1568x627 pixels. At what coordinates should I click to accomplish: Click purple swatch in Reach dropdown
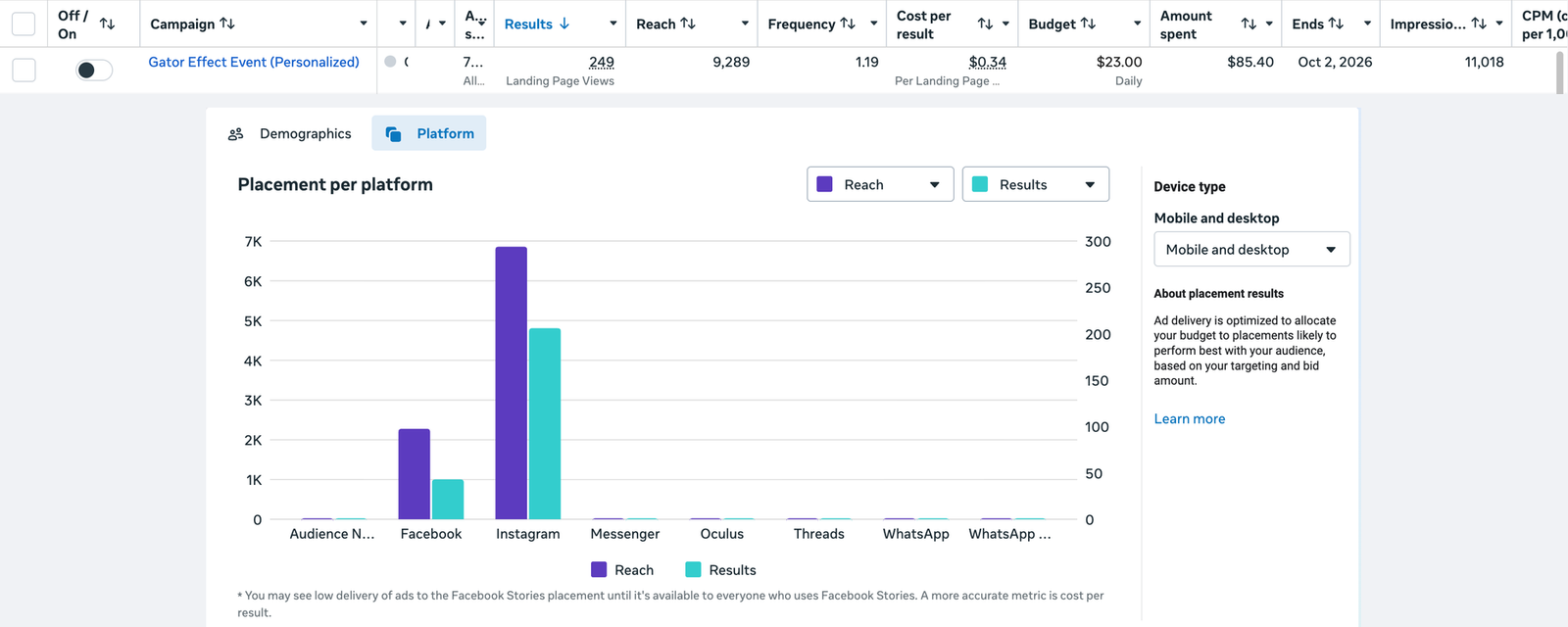[825, 184]
